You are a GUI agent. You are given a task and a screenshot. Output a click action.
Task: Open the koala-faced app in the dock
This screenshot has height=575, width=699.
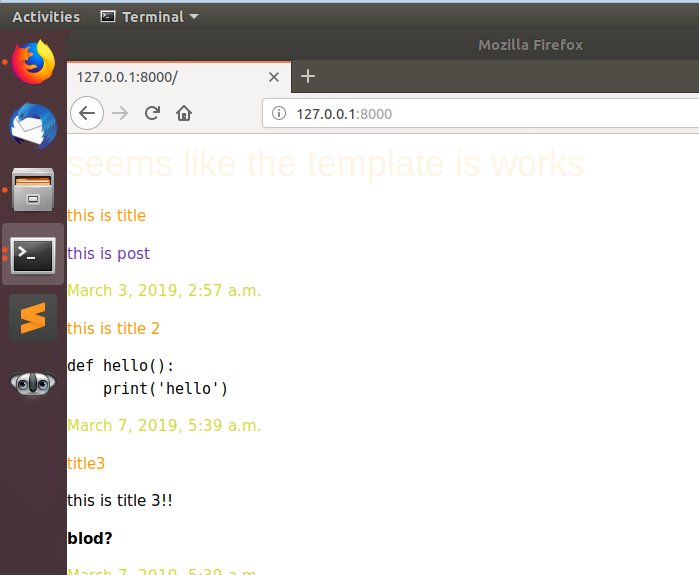click(x=33, y=383)
